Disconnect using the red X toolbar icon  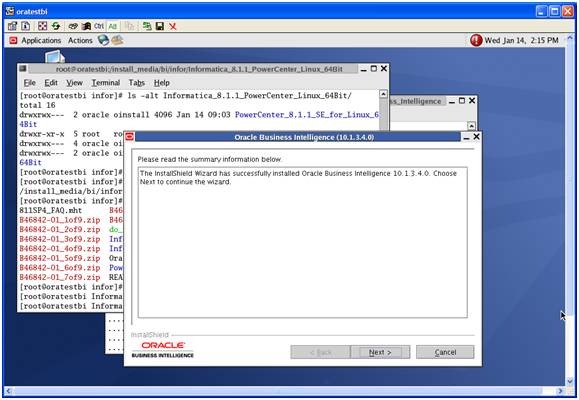click(x=173, y=26)
